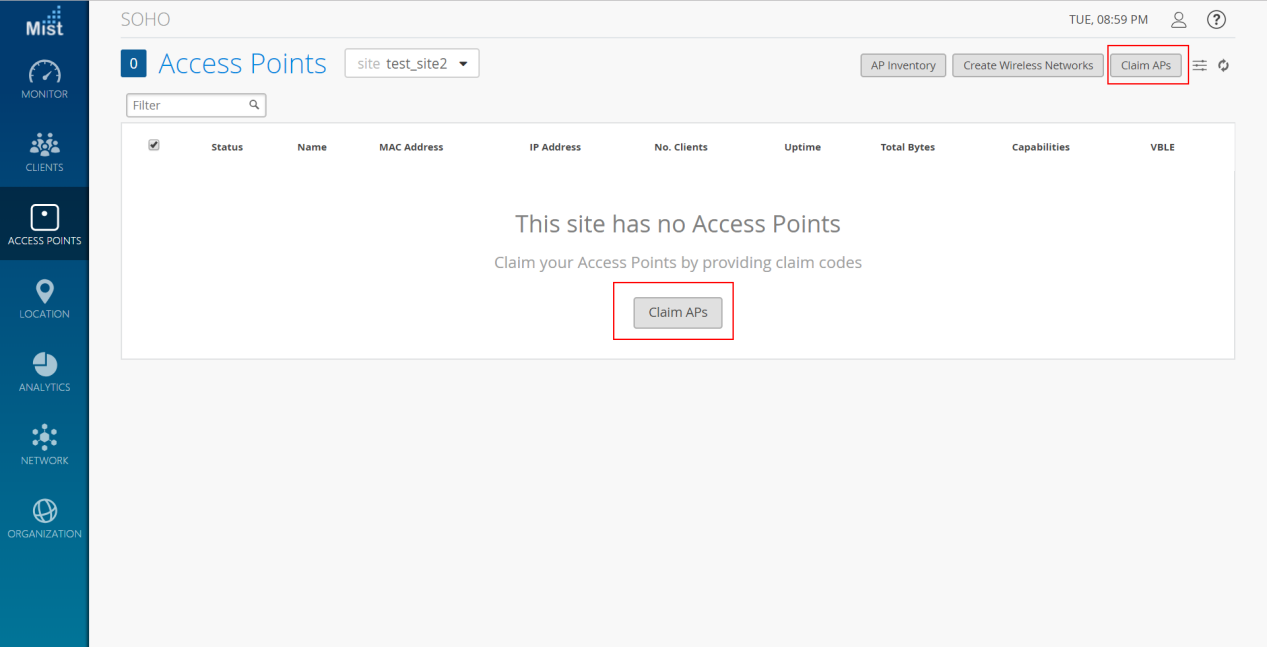This screenshot has width=1267, height=647.
Task: Sort by the MAC Address column header
Action: pos(411,147)
